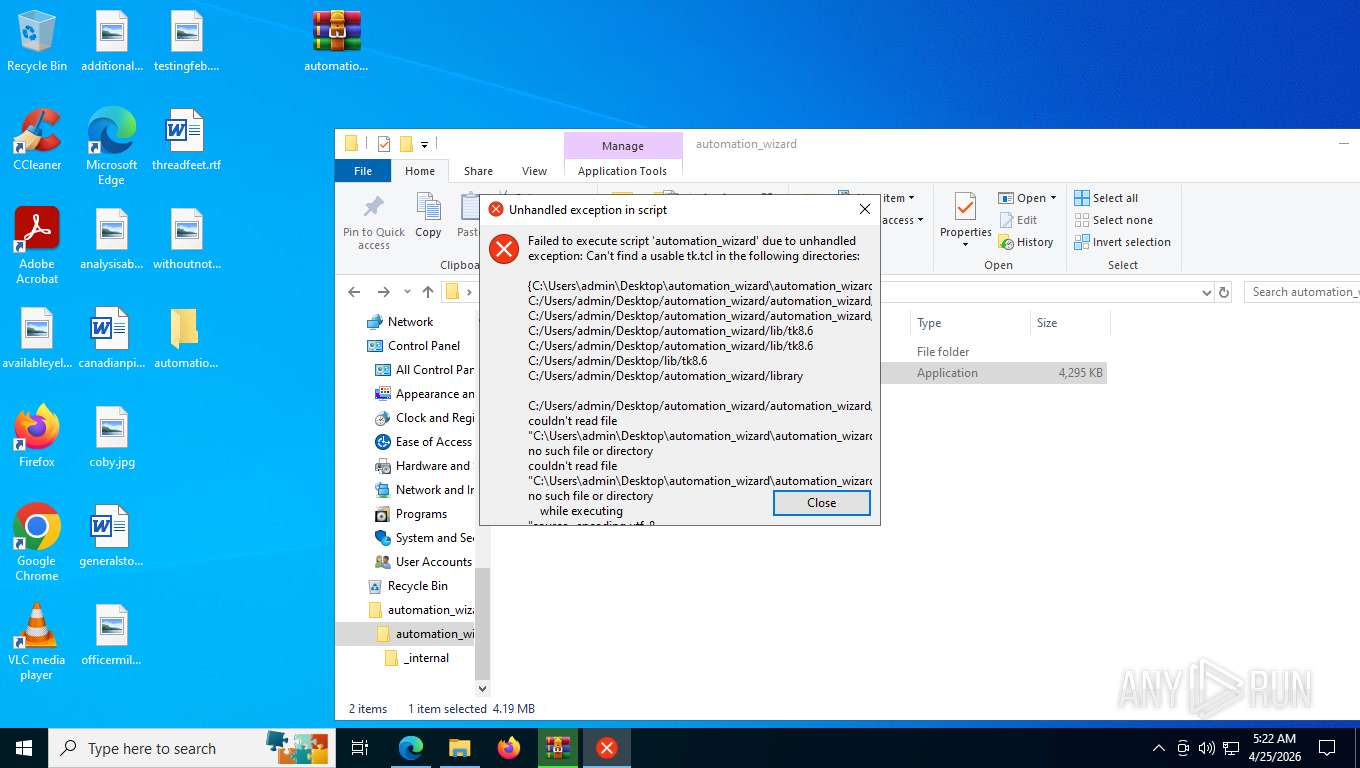The image size is (1360, 768).
Task: Select the automation folder icon on desktop
Action: pyautogui.click(x=186, y=338)
